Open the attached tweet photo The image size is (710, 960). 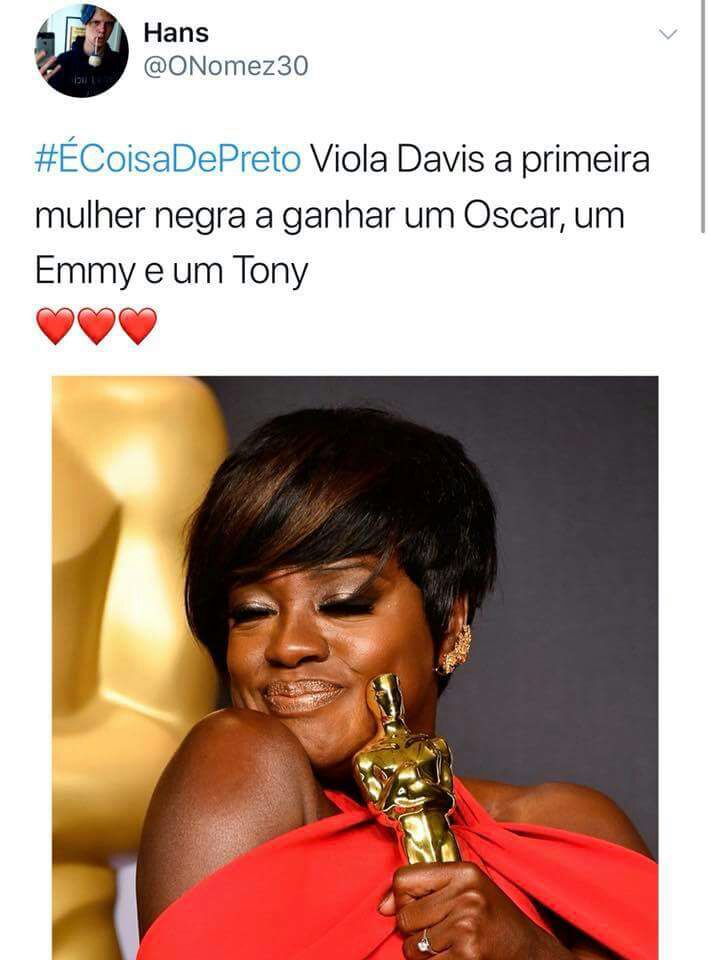355,667
